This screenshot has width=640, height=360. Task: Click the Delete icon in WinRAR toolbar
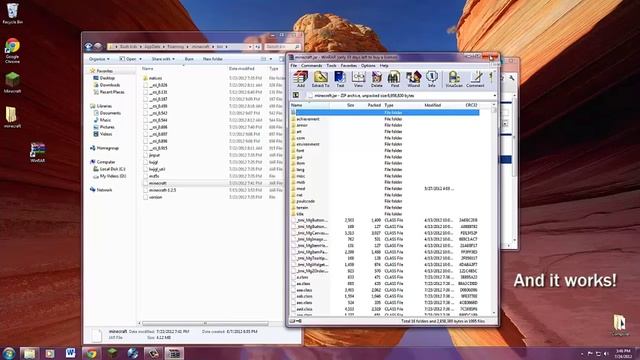(376, 79)
